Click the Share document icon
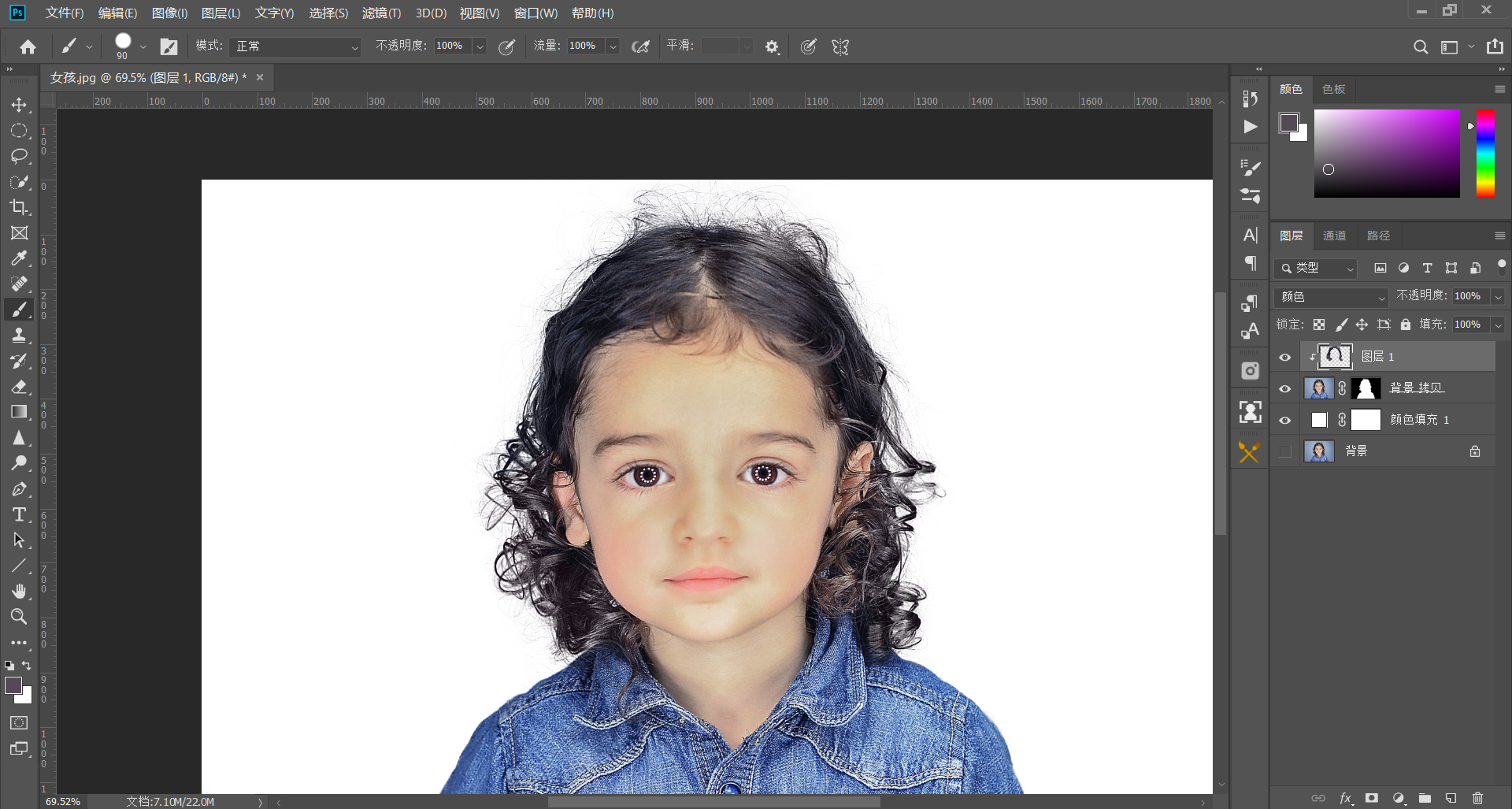This screenshot has height=809, width=1512. pyautogui.click(x=1495, y=46)
